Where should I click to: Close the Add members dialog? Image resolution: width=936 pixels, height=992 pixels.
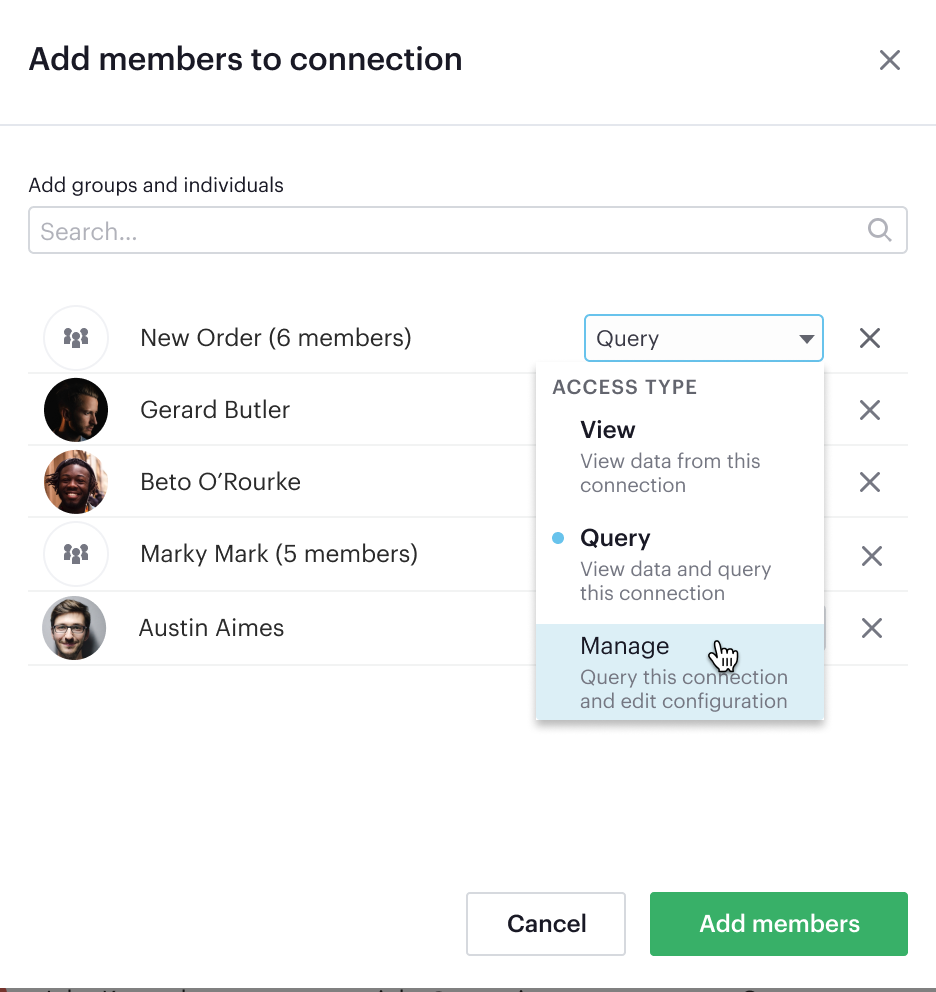pyautogui.click(x=889, y=60)
